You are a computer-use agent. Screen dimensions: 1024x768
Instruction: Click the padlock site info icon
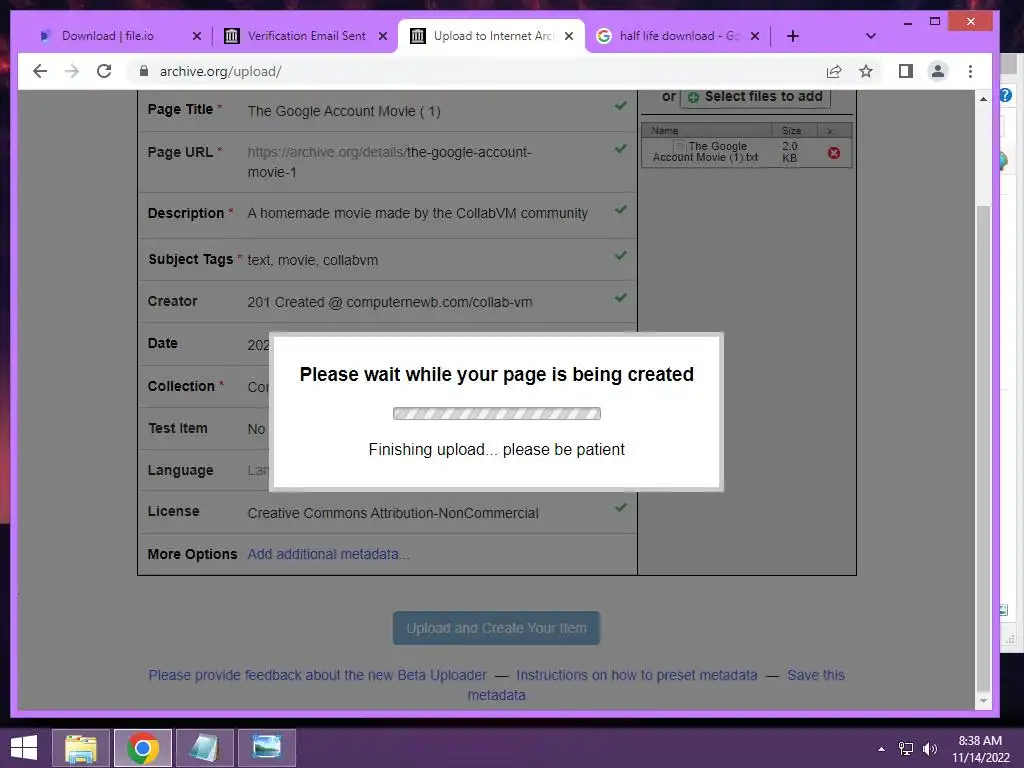tap(144, 71)
